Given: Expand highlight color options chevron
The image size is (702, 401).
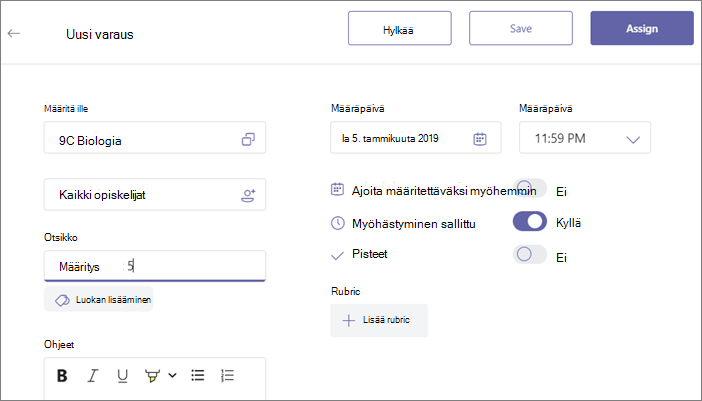Looking at the screenshot, I should pos(172,375).
